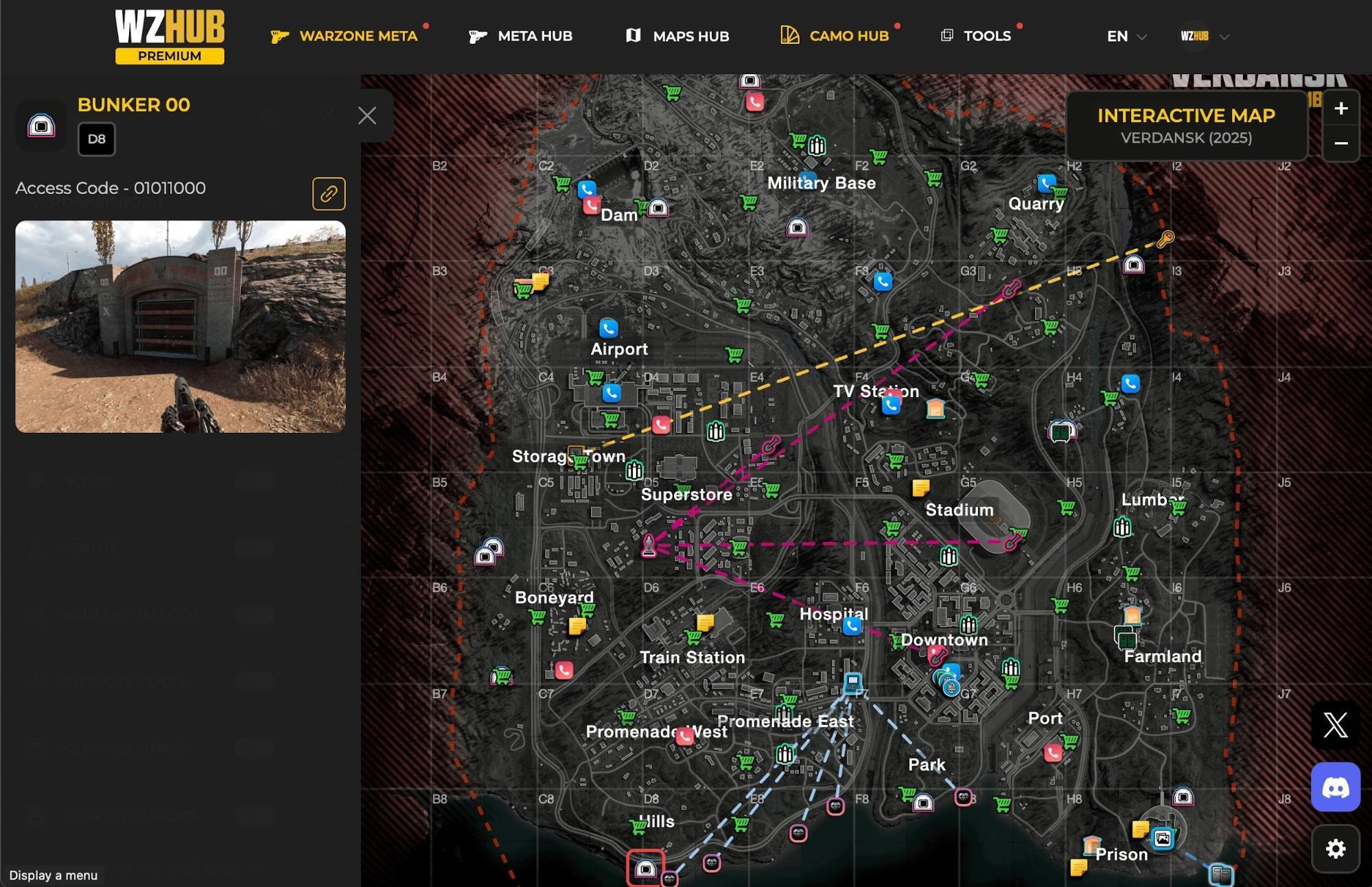This screenshot has height=887, width=1372.
Task: Click the red phone marker above Military Base
Action: pos(754,102)
